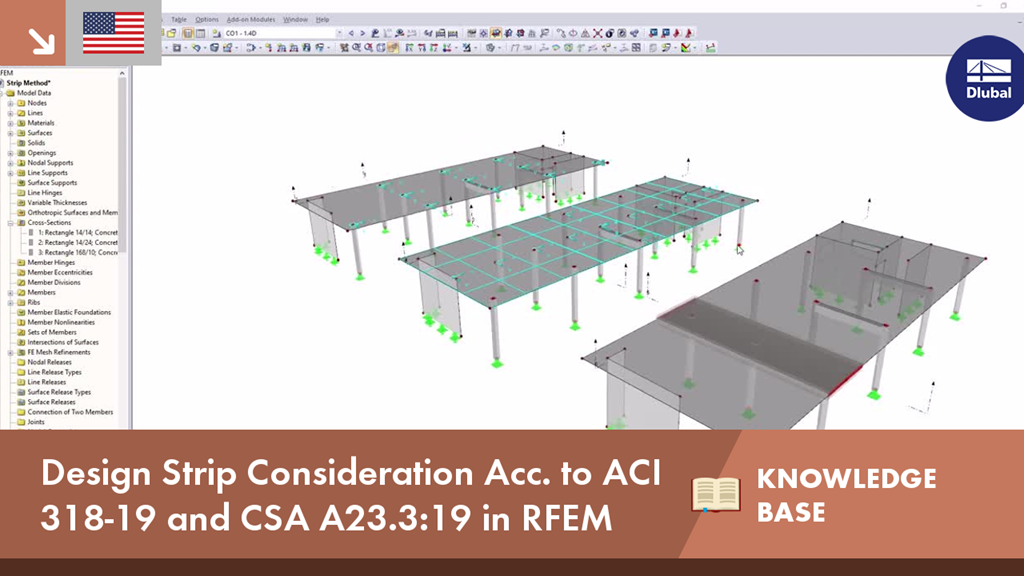Open dropdown arrow beside gray solid icon
The width and height of the screenshot is (1024, 576).
499,48
